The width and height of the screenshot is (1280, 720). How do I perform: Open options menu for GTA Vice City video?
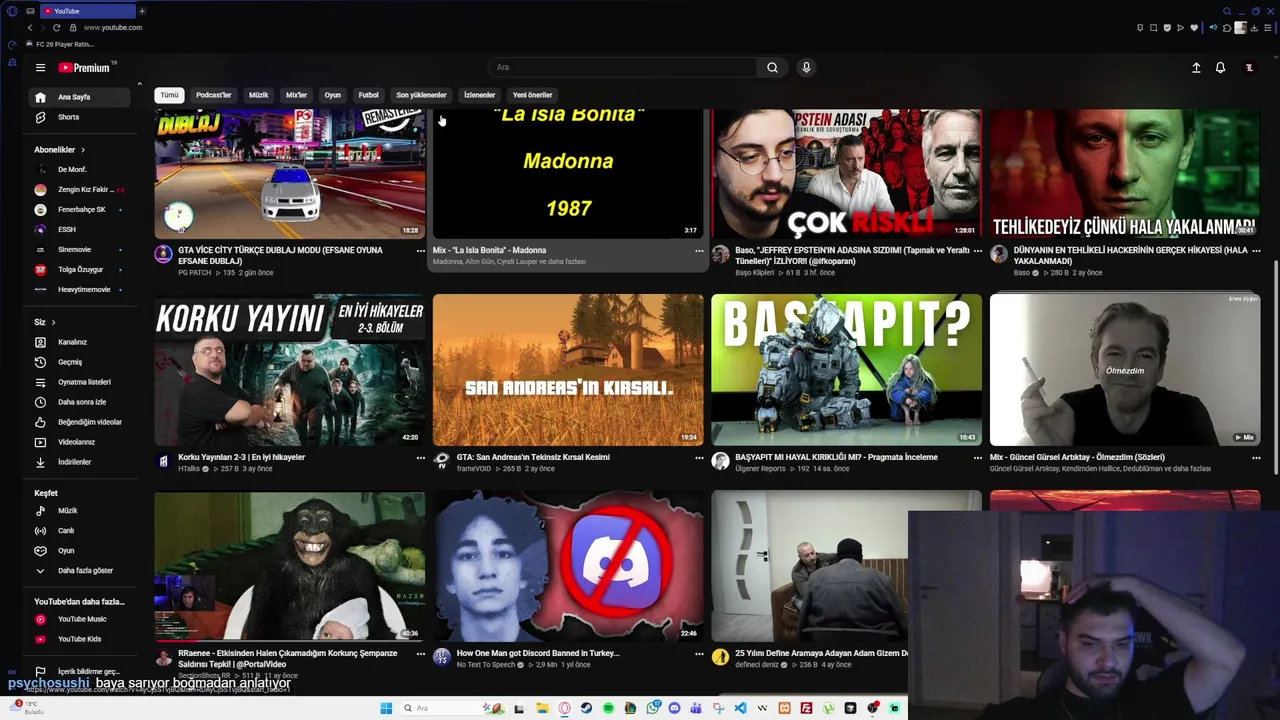pyautogui.click(x=420, y=251)
